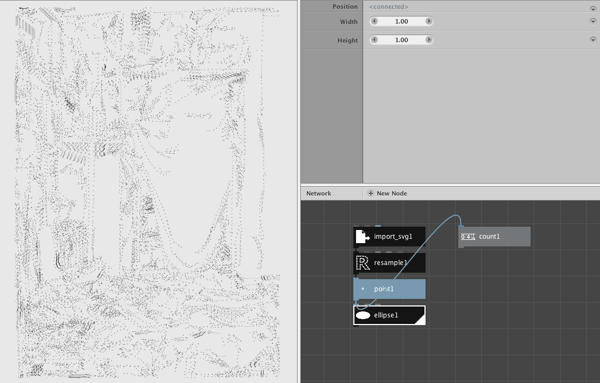Open the Position parameter dropdown arrow
This screenshot has width=600, height=383.
(593, 8)
